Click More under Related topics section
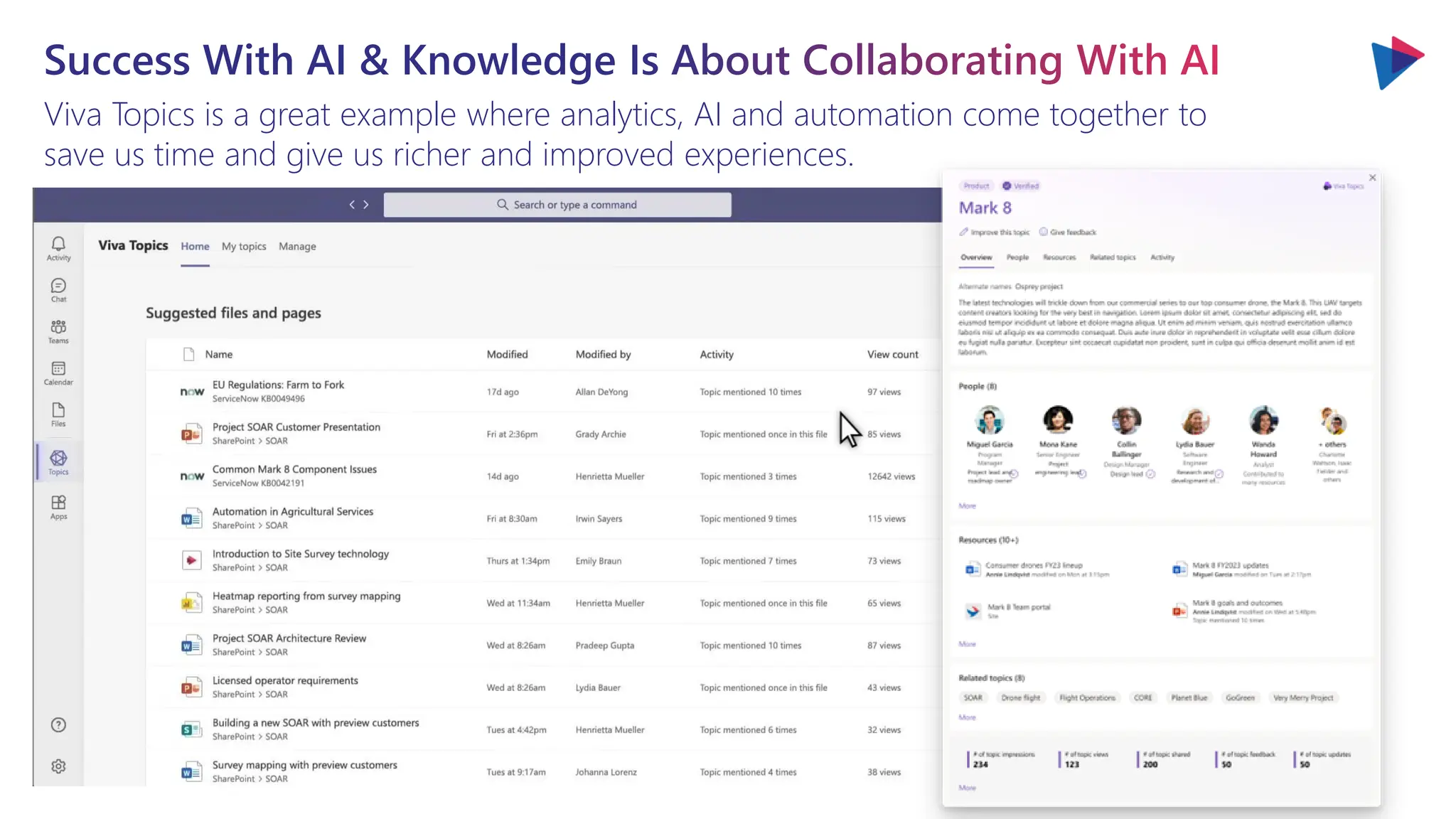The height and width of the screenshot is (819, 1456). click(x=967, y=717)
